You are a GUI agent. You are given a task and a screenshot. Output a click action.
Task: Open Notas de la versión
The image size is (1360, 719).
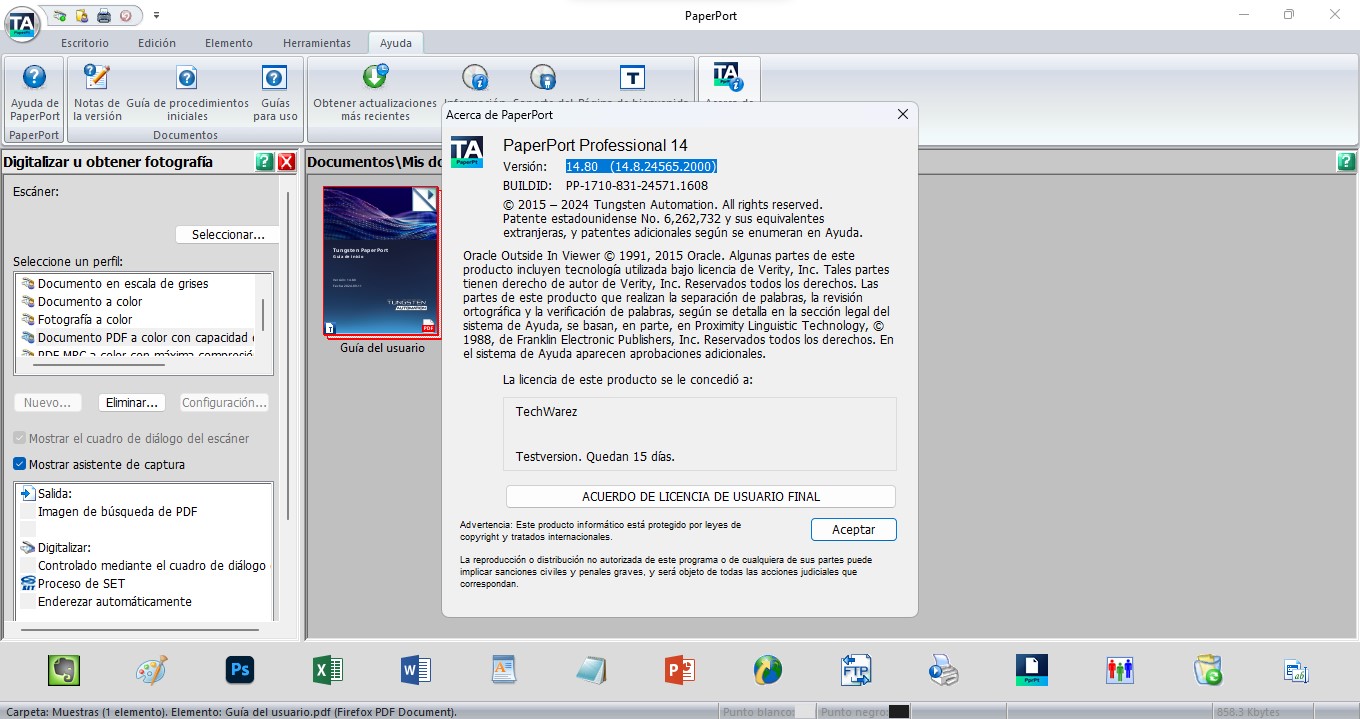[96, 97]
